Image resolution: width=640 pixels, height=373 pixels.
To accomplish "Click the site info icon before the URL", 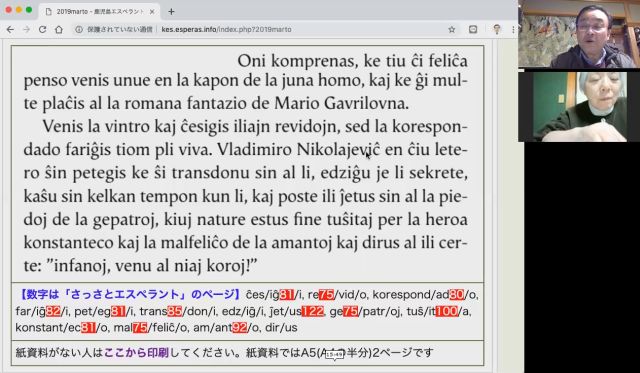I will (x=79, y=29).
